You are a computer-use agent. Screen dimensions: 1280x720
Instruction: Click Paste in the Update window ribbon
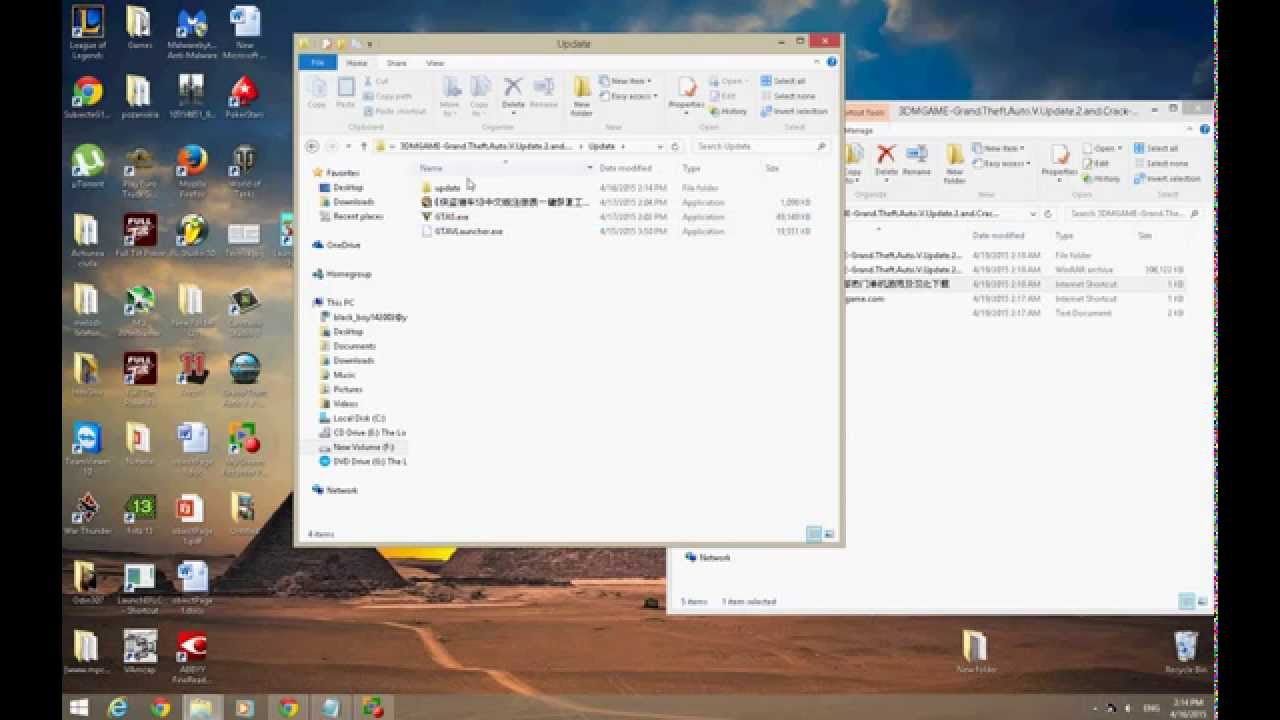345,92
